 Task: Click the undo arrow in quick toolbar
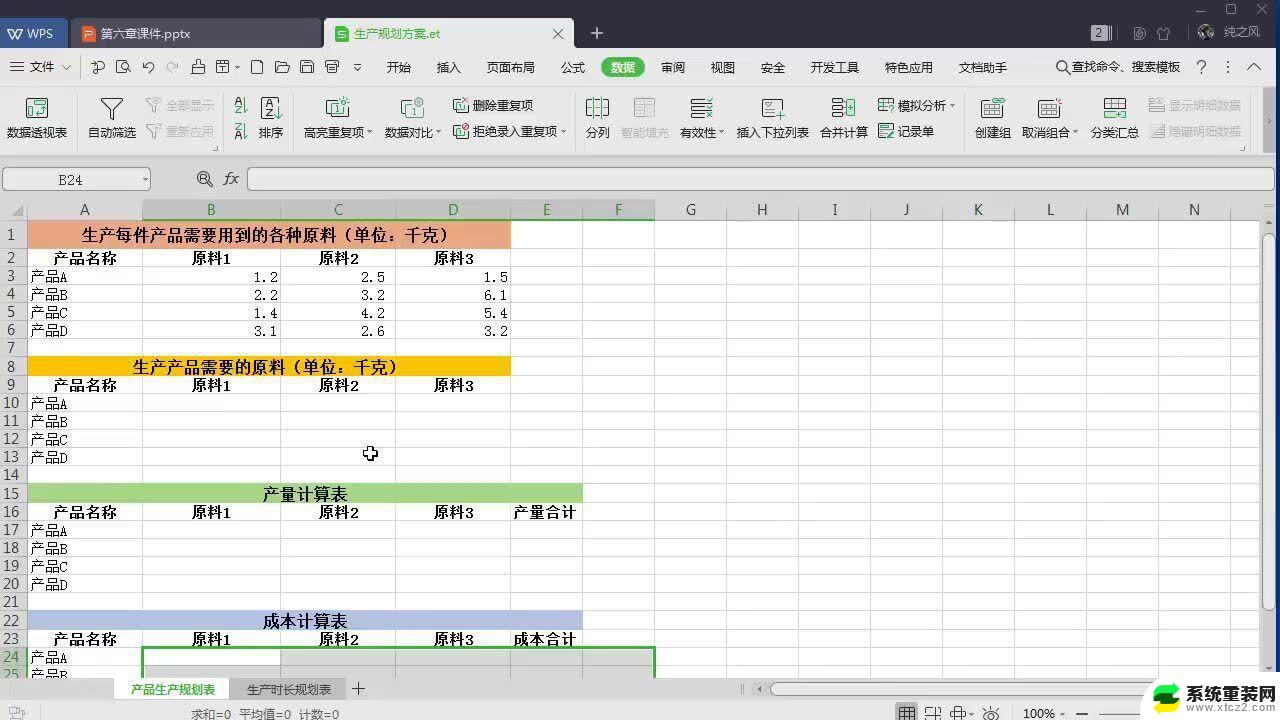click(148, 67)
